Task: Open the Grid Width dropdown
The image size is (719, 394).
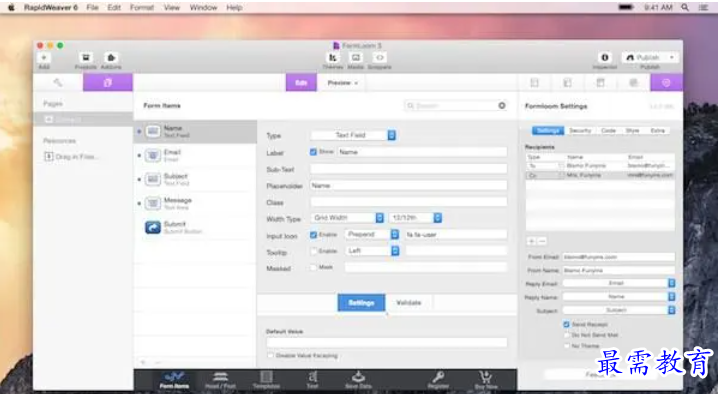Action: (x=348, y=217)
